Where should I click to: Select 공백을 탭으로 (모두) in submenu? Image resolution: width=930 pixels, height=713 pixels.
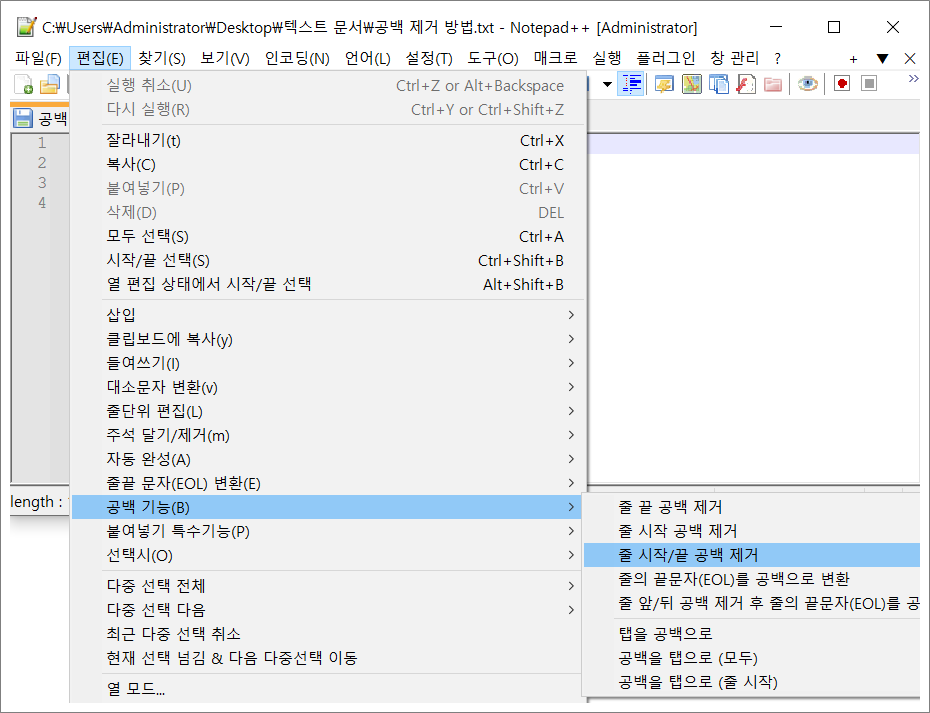[752, 658]
